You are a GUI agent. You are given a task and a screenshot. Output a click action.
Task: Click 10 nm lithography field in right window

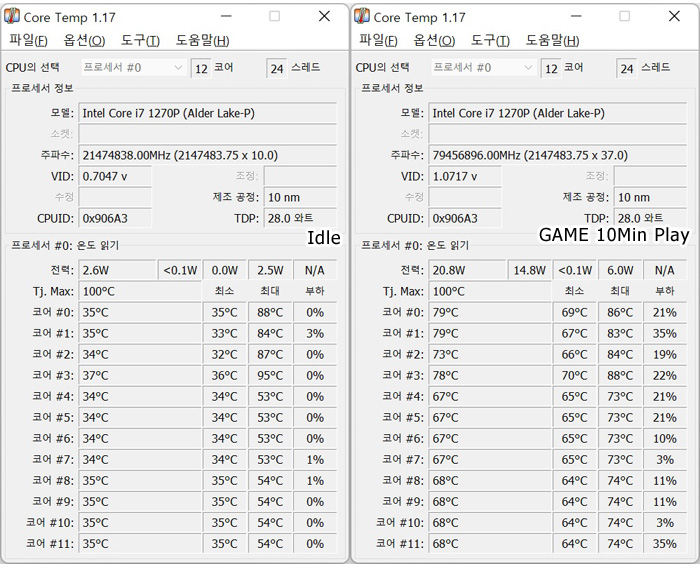[x=650, y=197]
